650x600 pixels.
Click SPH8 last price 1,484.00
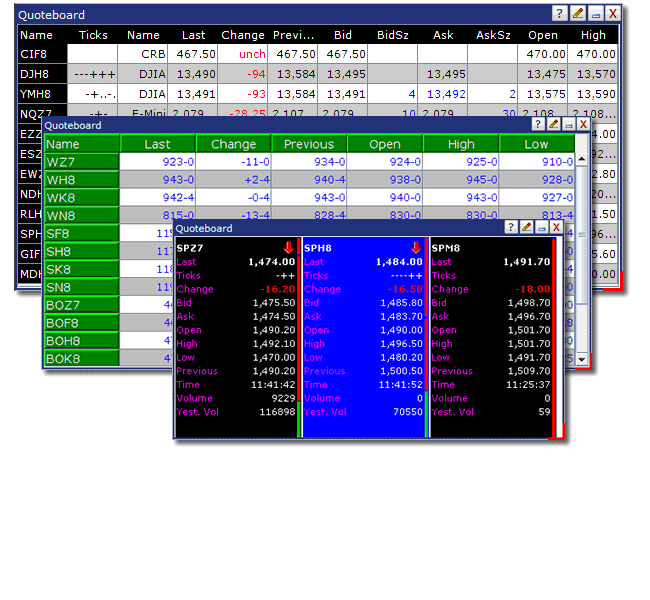(x=399, y=262)
